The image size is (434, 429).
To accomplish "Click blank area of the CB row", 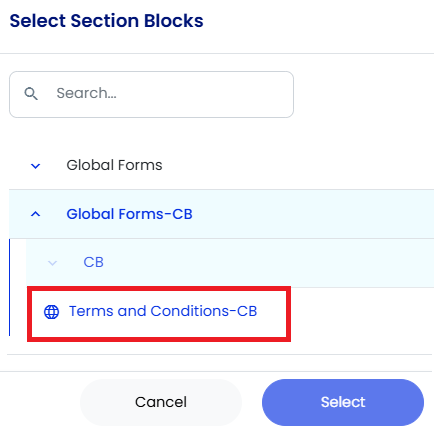I will tap(267, 263).
